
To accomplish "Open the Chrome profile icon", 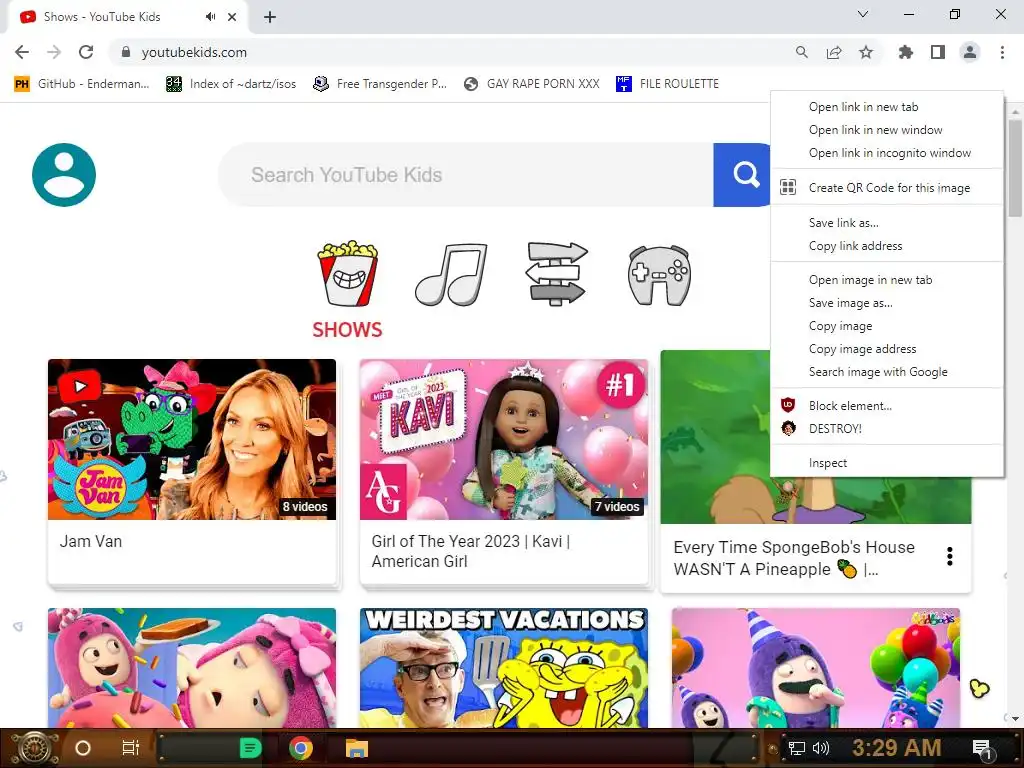I will [970, 52].
